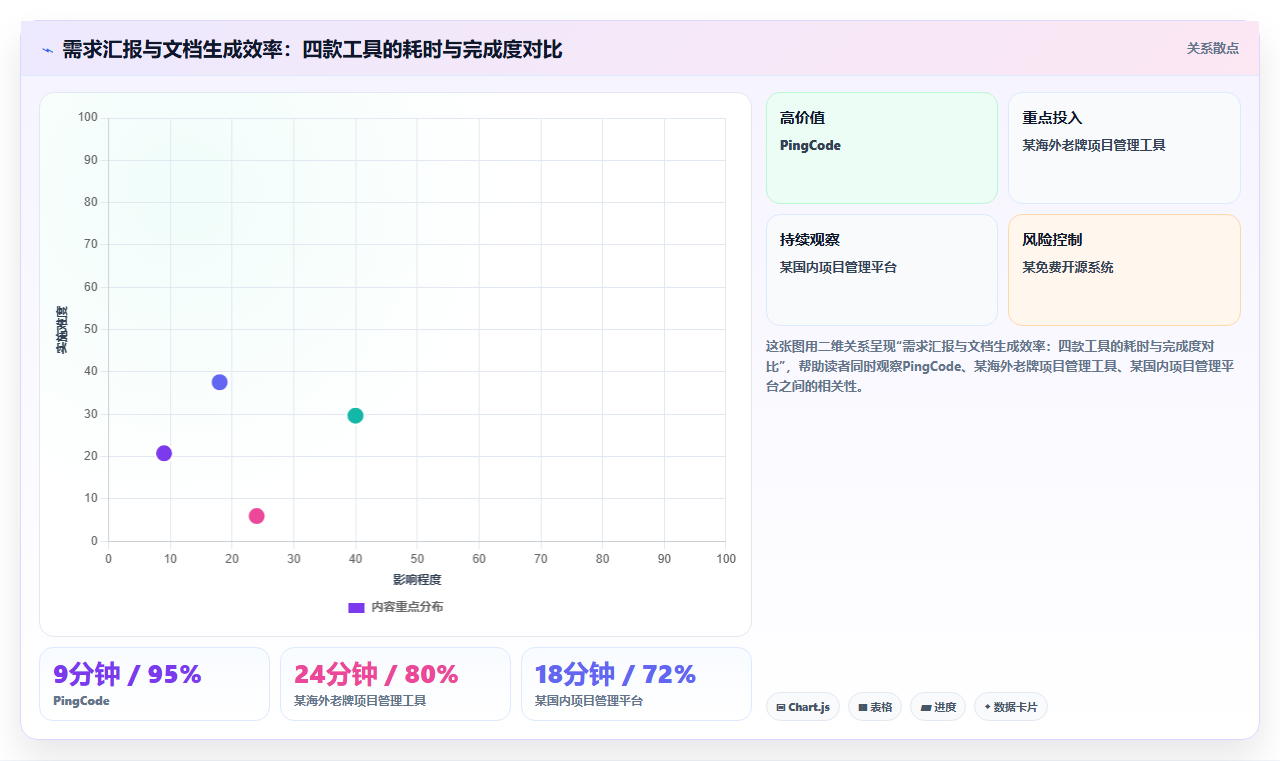Click 某海外老牌项目管理工具 in 重点投入 card

(1094, 146)
